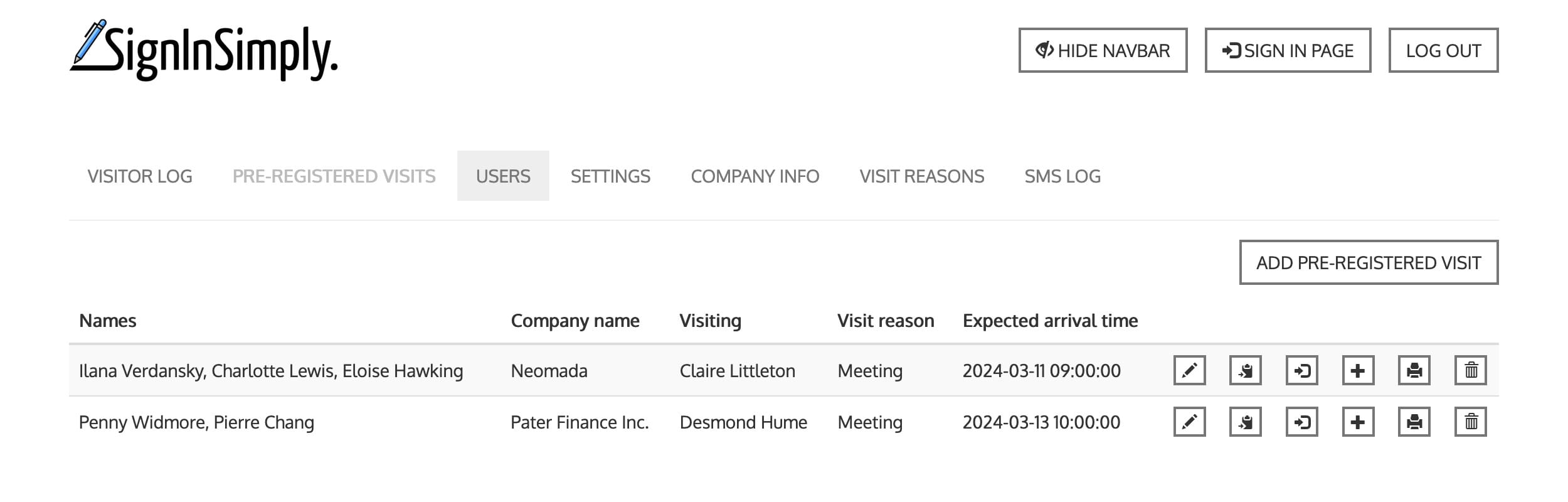Click plus icon on Desmond Hume row
This screenshot has width=1568, height=502.
[x=1358, y=422]
